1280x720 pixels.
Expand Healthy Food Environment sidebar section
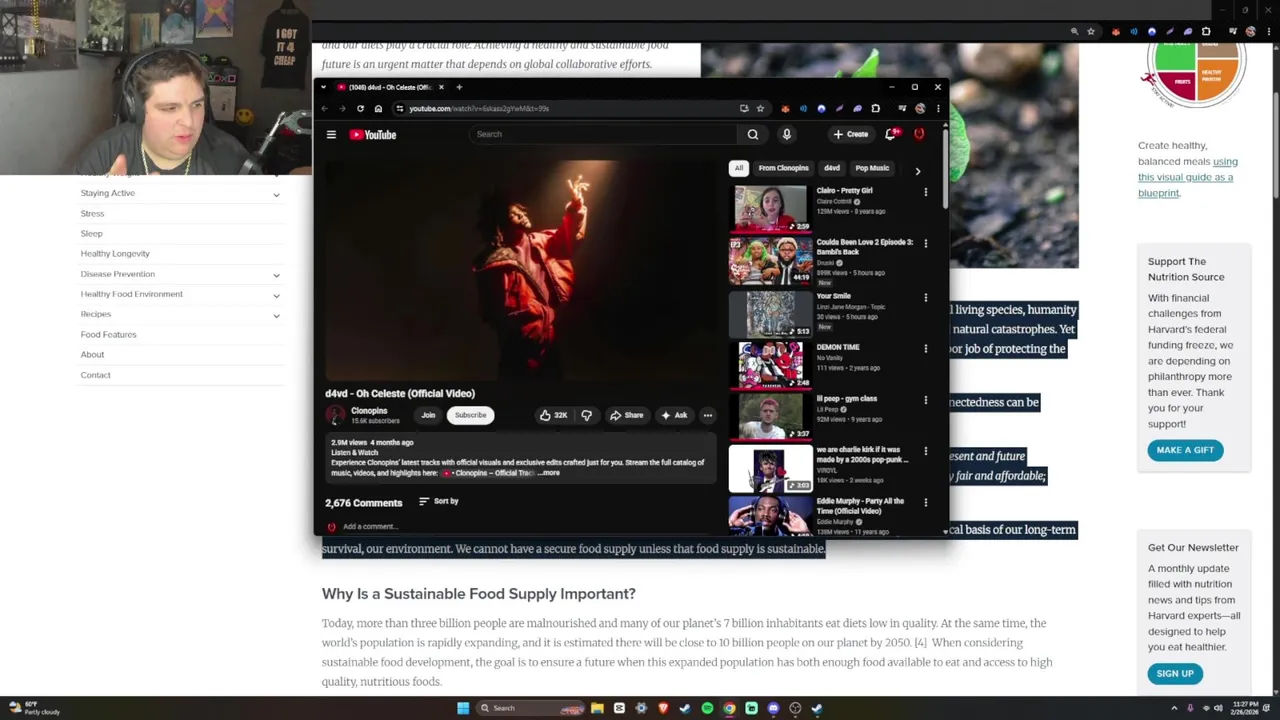click(x=276, y=295)
